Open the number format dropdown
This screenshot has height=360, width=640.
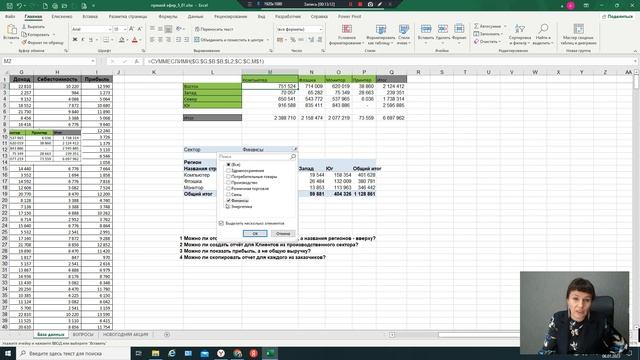point(321,29)
